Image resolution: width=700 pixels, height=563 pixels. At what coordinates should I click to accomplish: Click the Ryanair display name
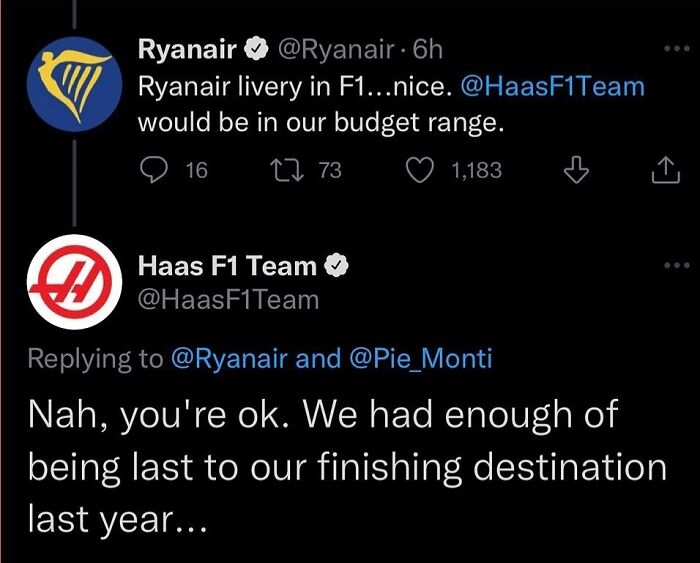tap(186, 49)
